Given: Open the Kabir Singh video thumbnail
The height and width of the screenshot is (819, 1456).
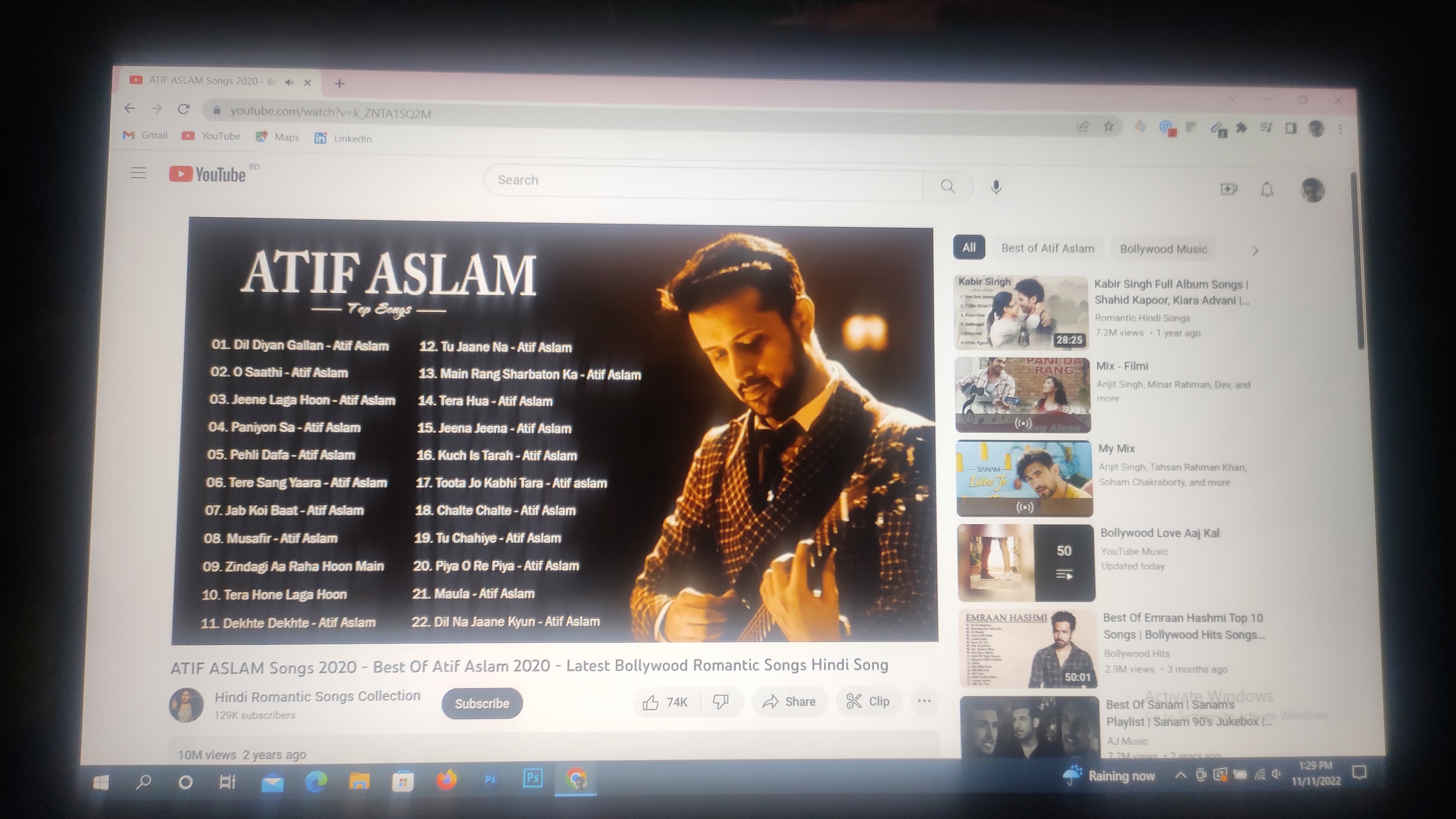Looking at the screenshot, I should tap(1021, 313).
